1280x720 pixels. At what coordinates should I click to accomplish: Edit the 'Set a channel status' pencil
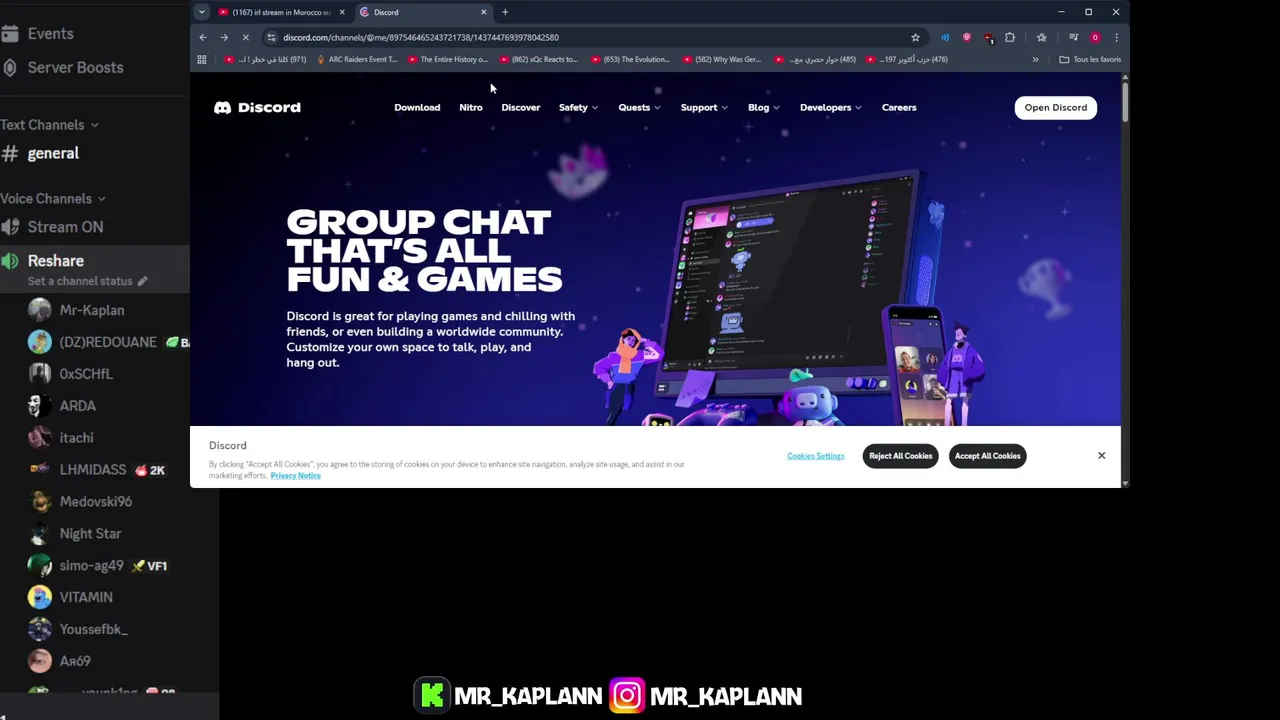(142, 281)
